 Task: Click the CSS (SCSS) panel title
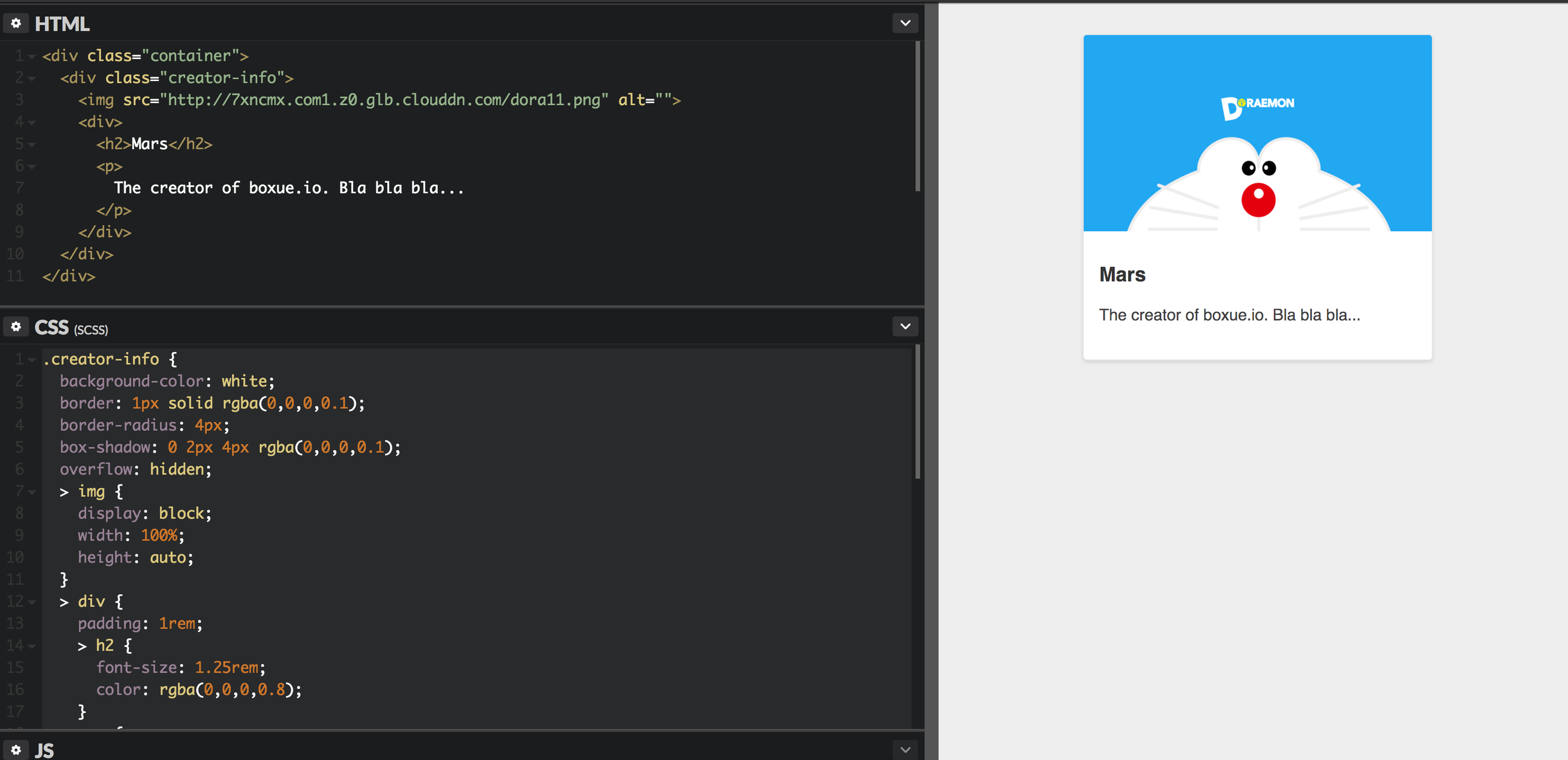pyautogui.click(x=71, y=328)
